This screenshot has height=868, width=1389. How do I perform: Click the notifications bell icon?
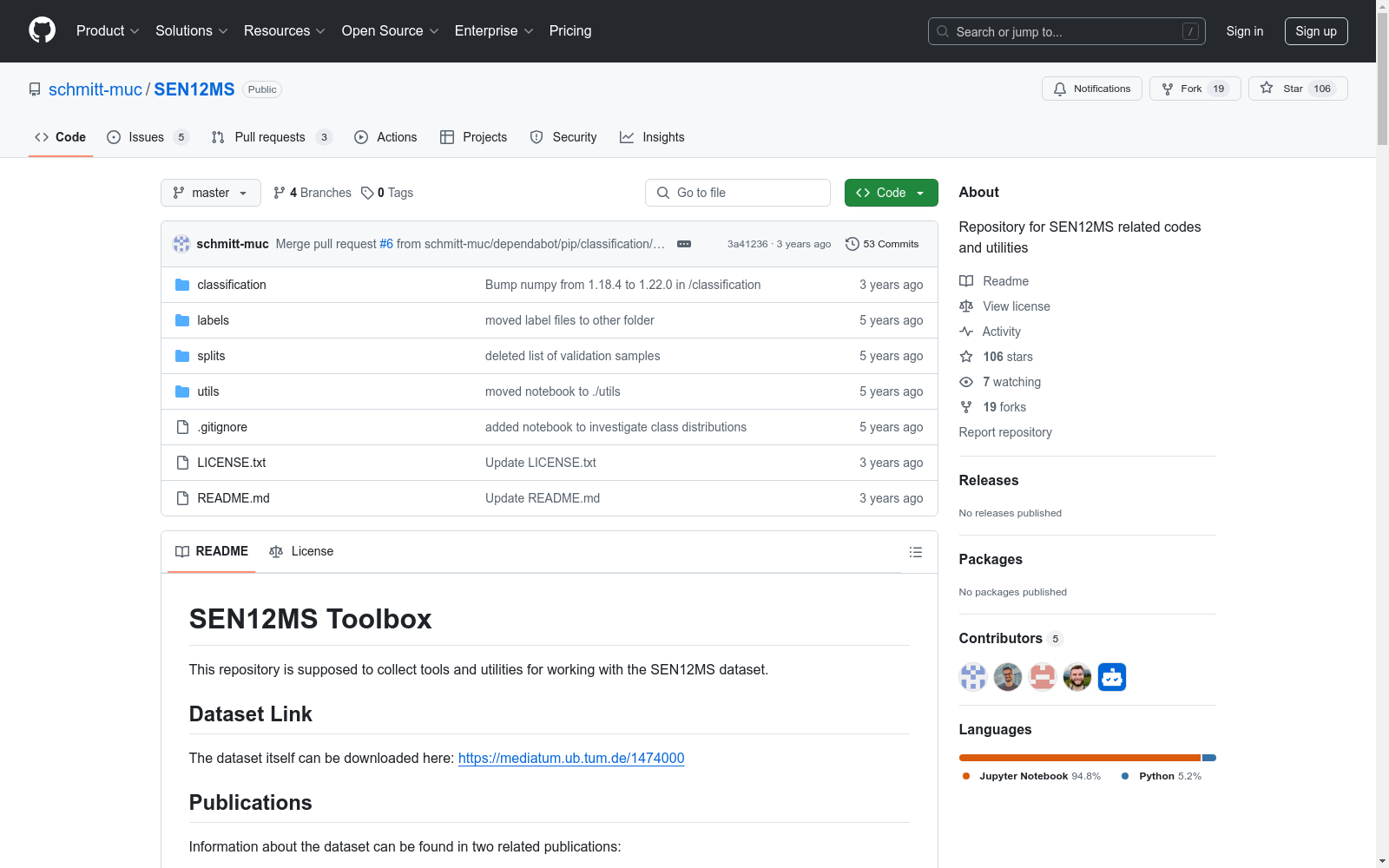coord(1060,89)
